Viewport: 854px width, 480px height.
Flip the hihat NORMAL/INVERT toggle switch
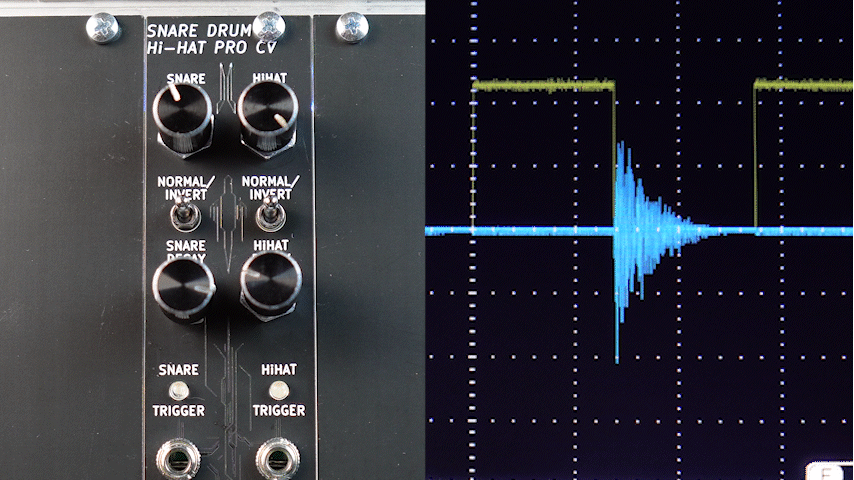click(270, 213)
